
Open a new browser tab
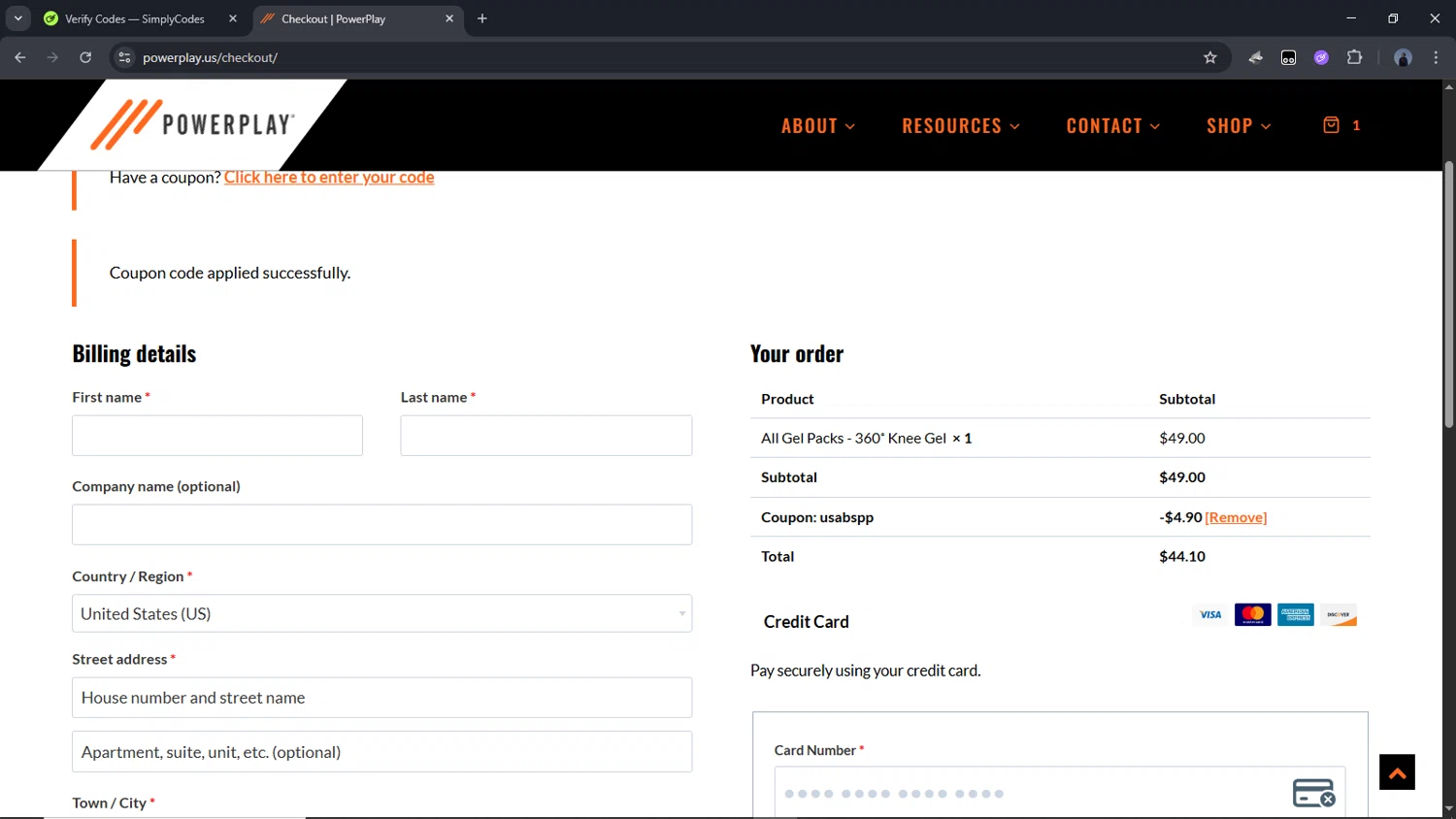tap(482, 18)
